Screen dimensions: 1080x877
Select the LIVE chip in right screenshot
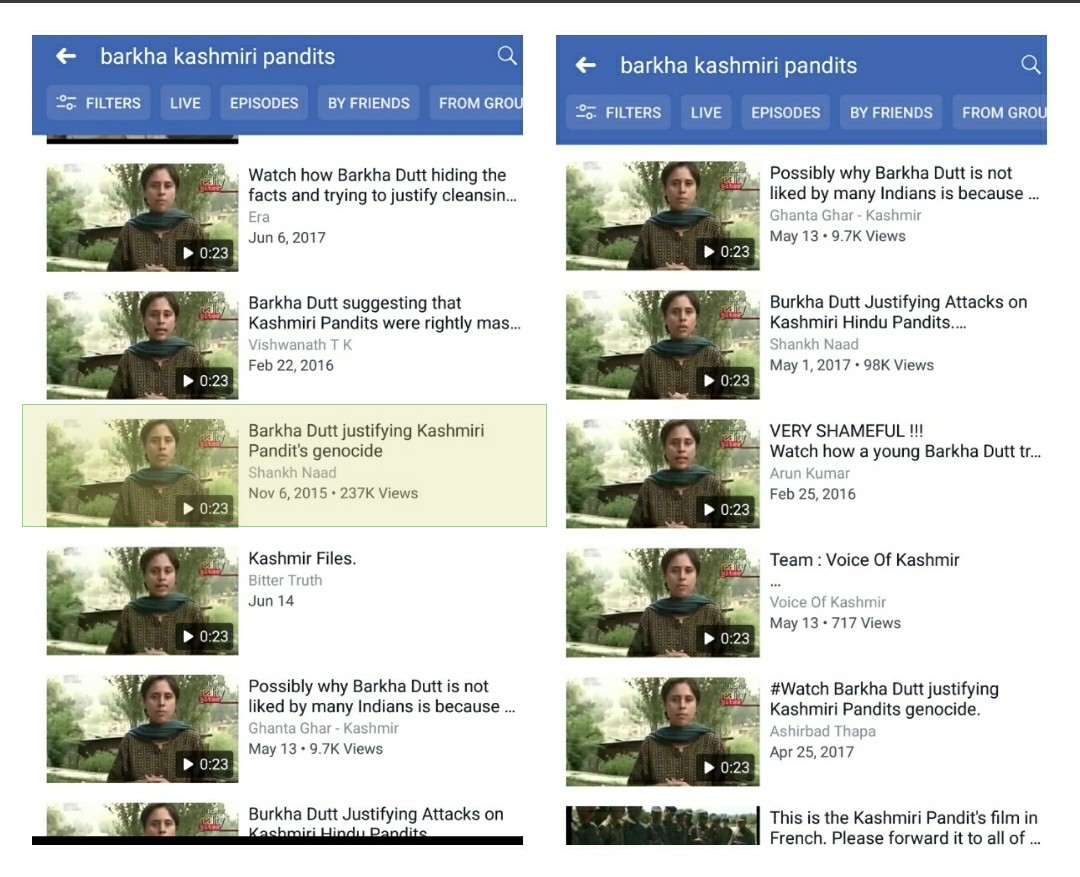[706, 112]
